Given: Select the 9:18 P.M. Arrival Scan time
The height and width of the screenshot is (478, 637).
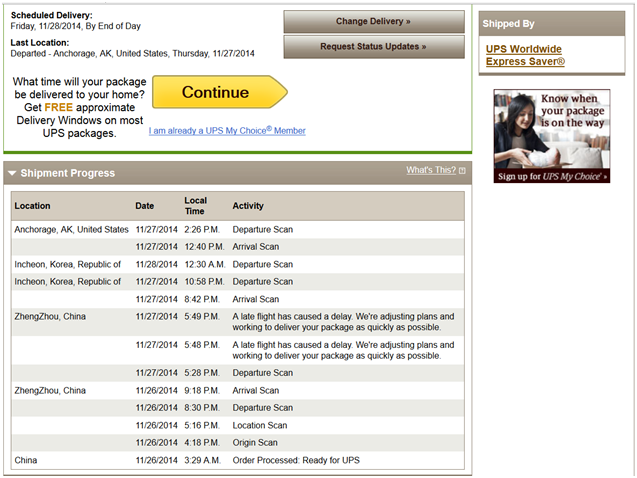Looking at the screenshot, I should [x=202, y=391].
